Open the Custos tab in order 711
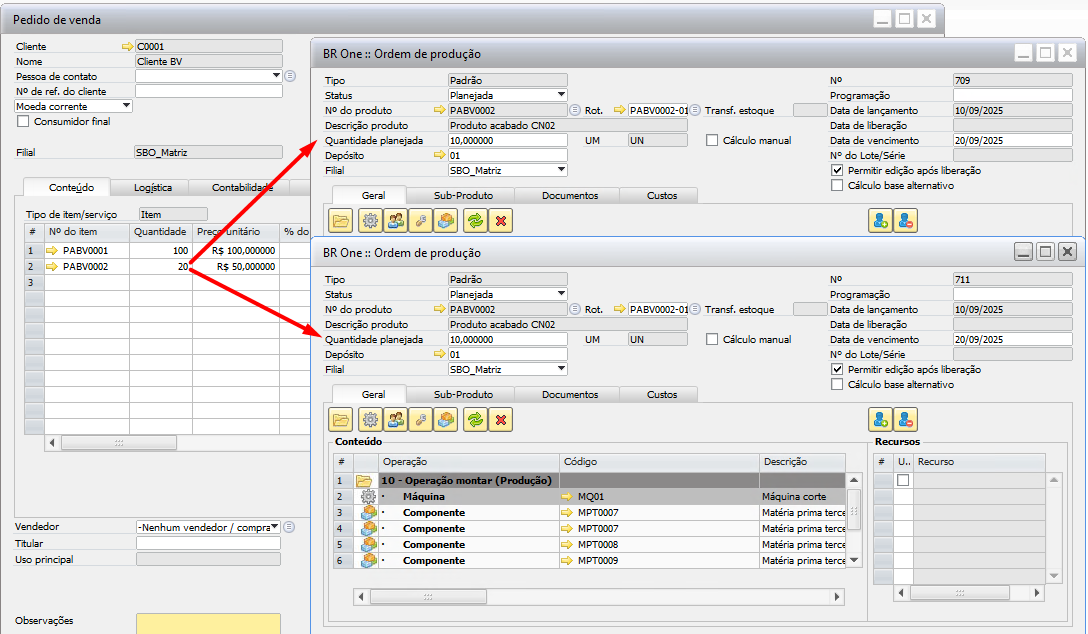 pyautogui.click(x=661, y=395)
